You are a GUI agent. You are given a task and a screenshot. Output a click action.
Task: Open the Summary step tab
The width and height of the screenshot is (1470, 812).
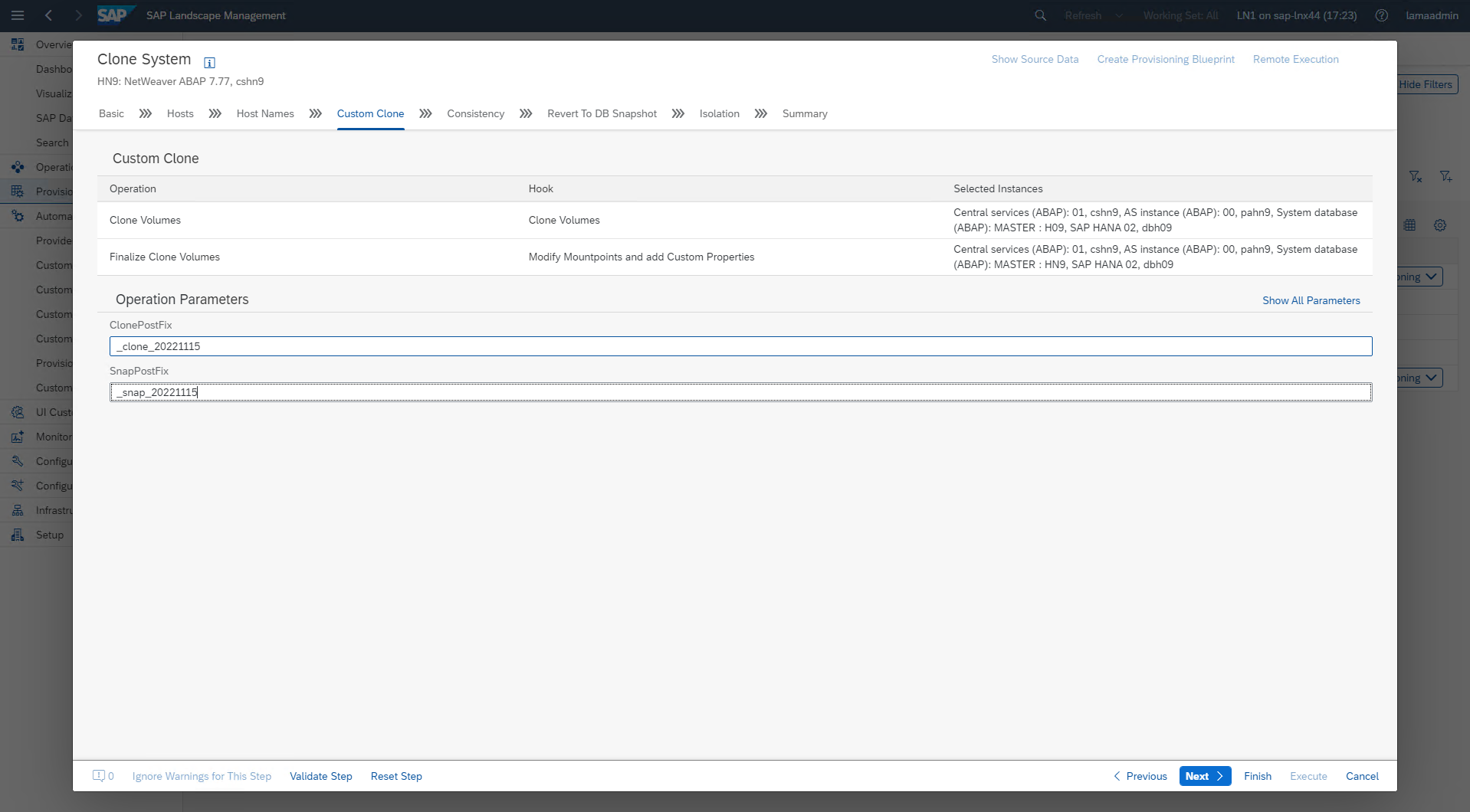pos(804,113)
